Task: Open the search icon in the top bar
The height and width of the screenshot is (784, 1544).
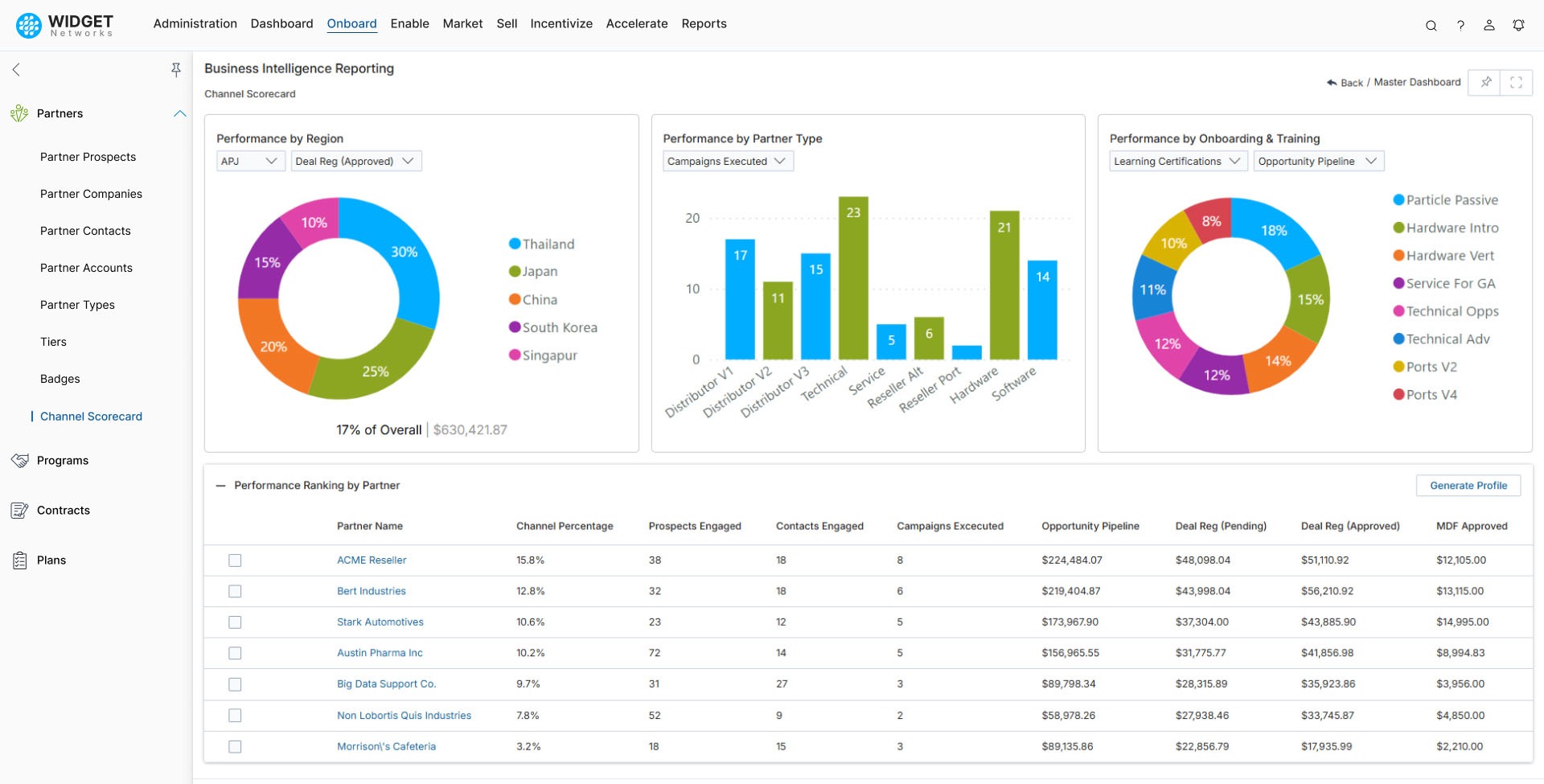Action: click(1431, 25)
